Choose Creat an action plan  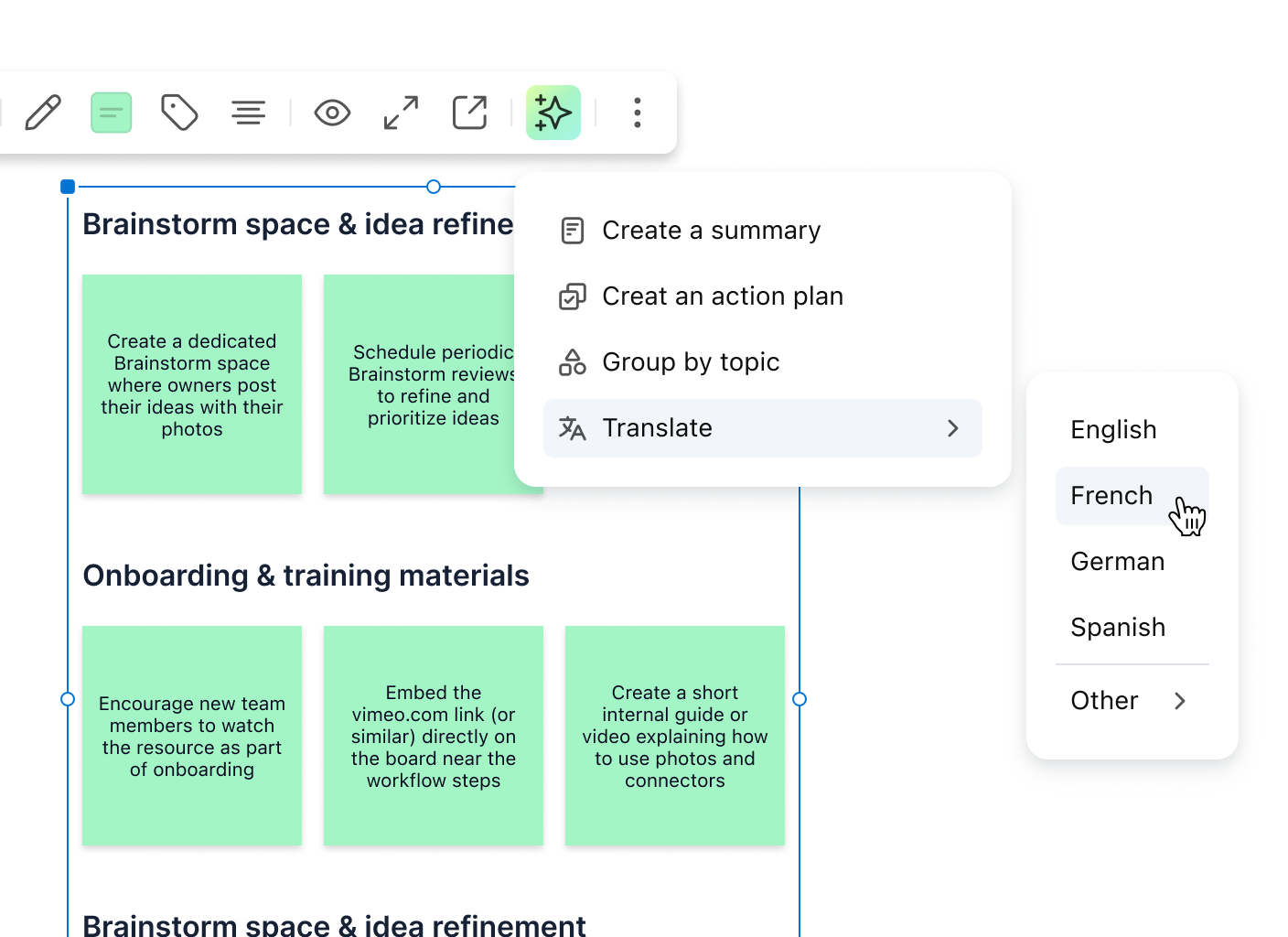[x=763, y=296]
